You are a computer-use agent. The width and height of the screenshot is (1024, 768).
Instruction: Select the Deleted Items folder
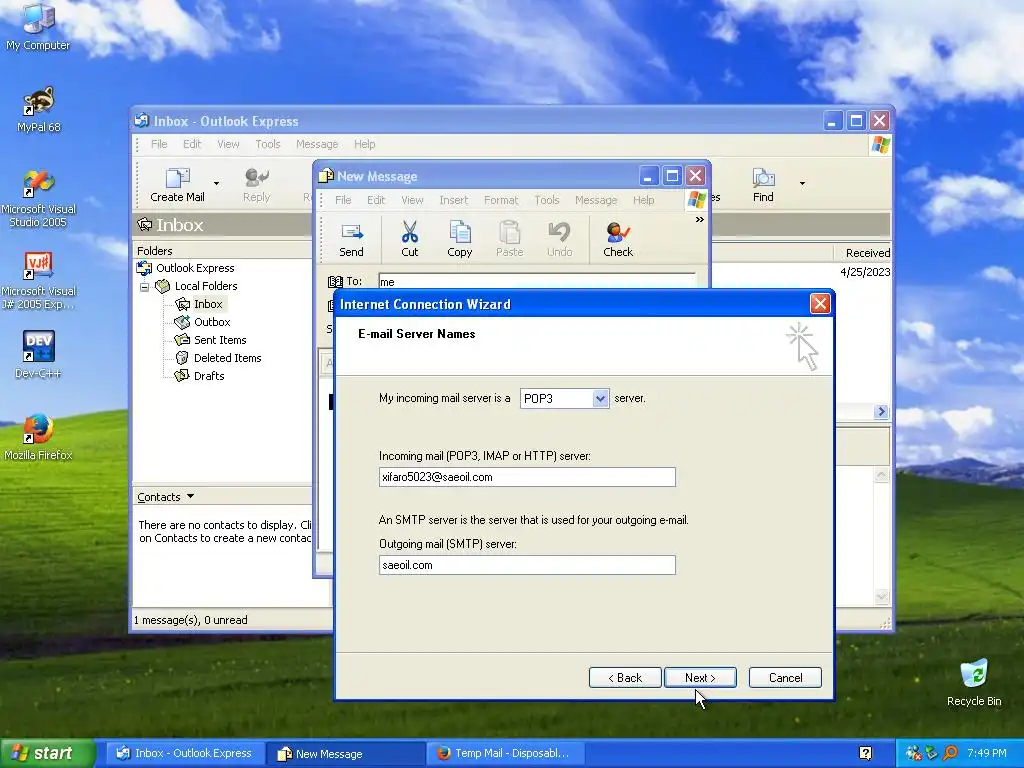(x=227, y=358)
